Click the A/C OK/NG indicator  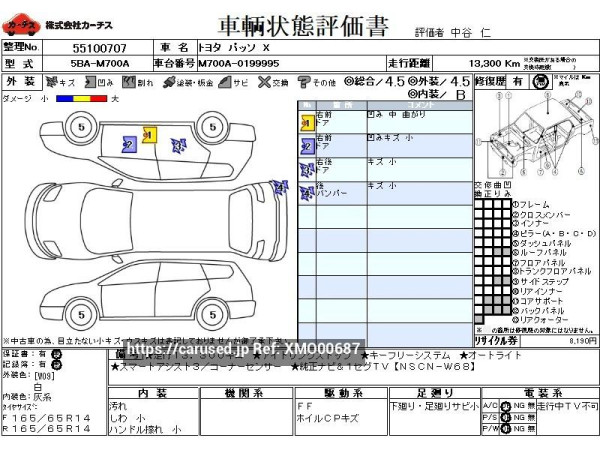tap(505, 405)
